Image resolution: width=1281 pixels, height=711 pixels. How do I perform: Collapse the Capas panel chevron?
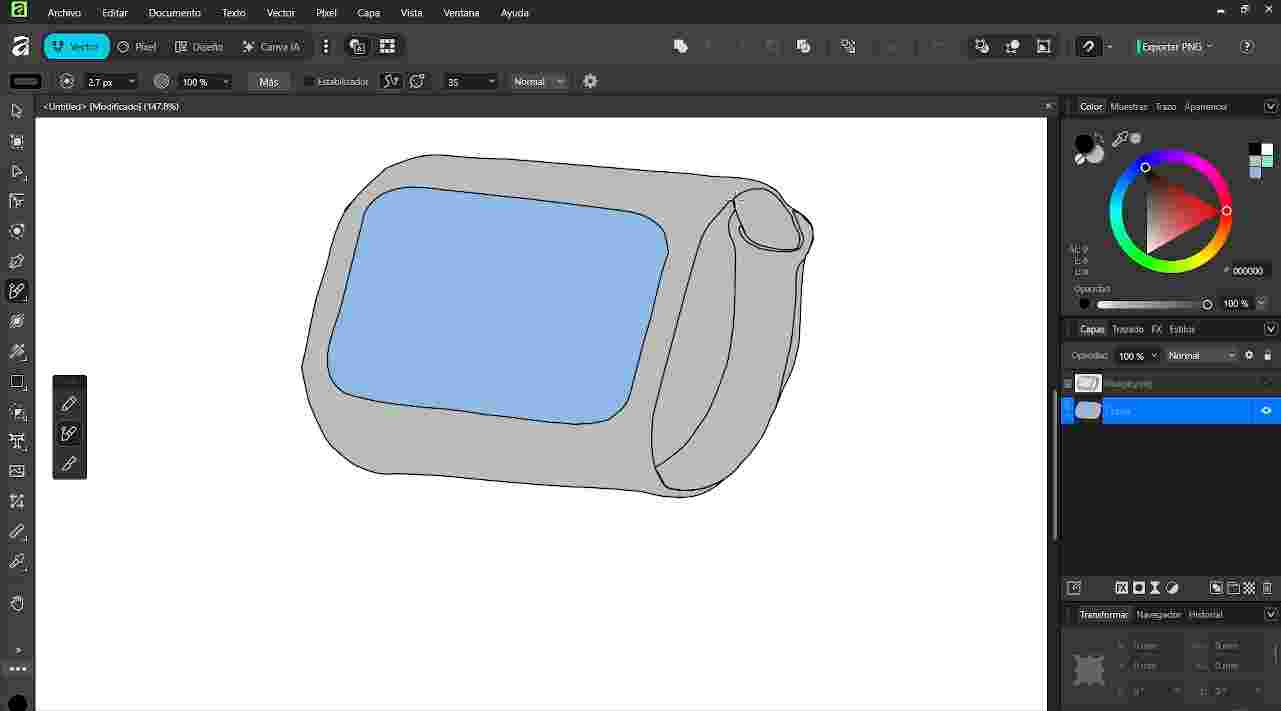click(1271, 329)
